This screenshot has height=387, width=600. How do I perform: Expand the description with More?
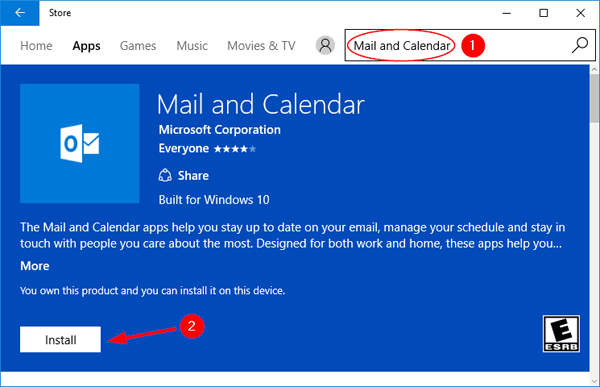pyautogui.click(x=35, y=266)
